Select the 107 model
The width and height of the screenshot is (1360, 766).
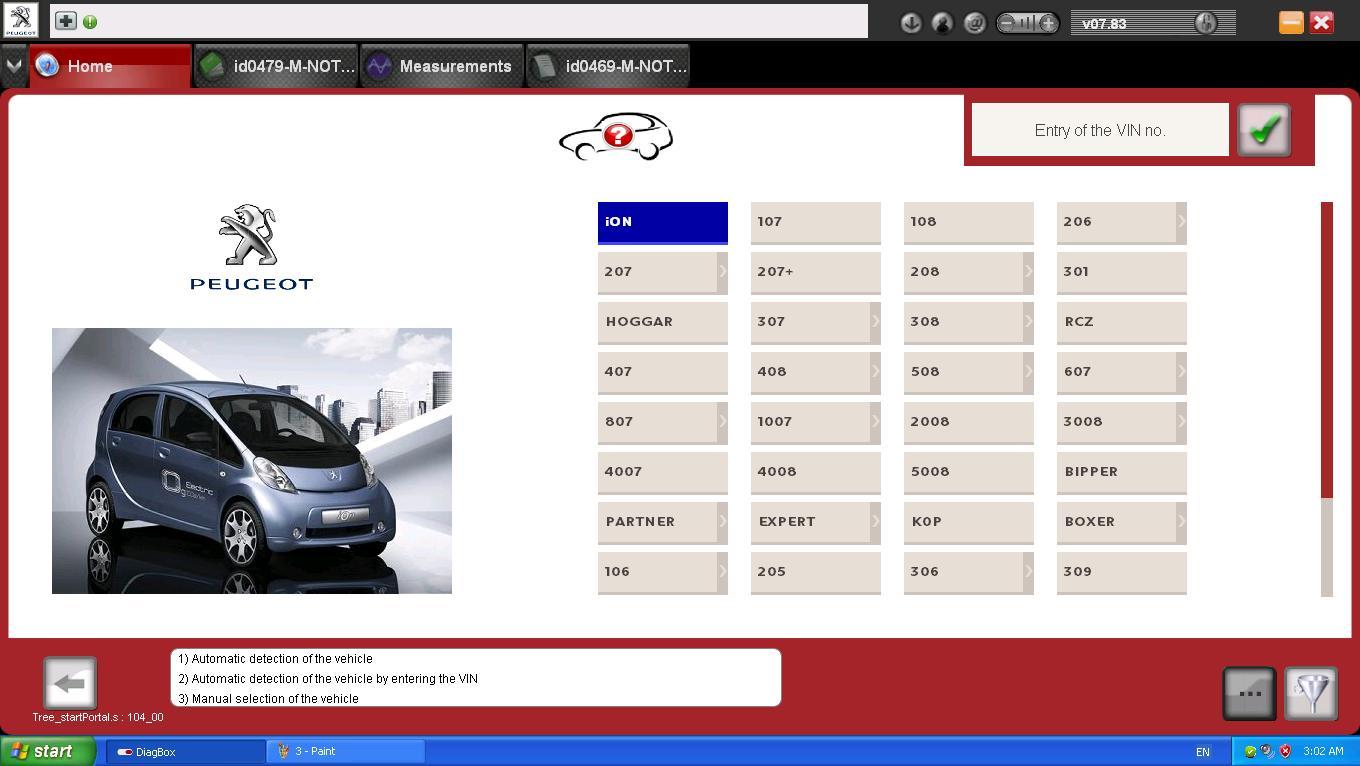coord(816,222)
